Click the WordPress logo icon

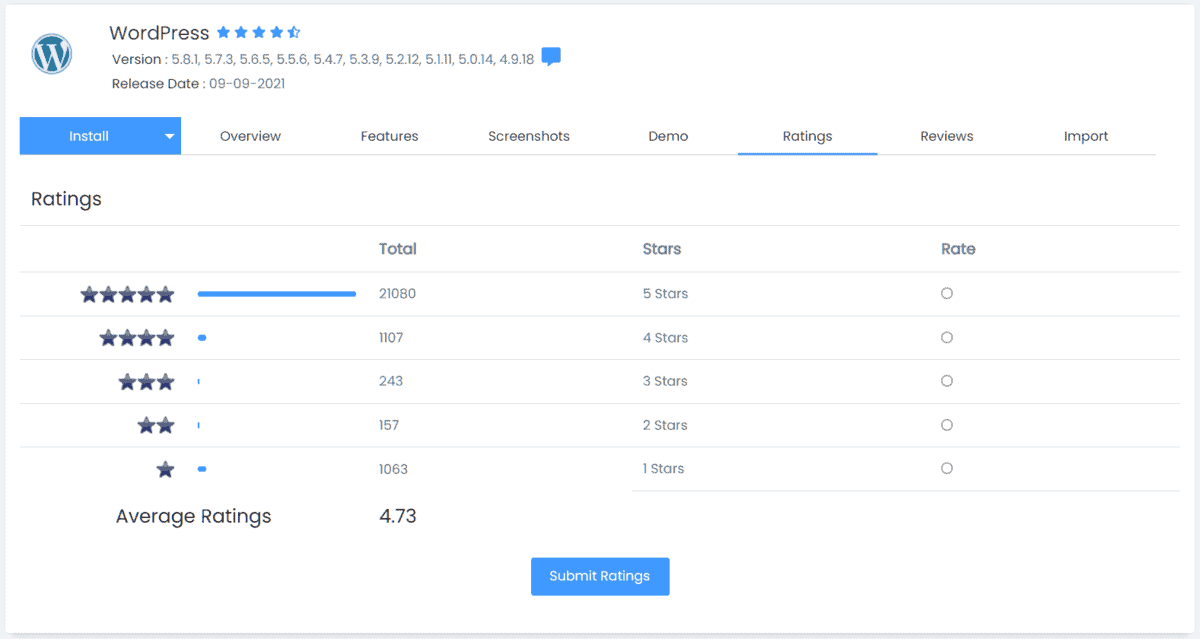[51, 54]
